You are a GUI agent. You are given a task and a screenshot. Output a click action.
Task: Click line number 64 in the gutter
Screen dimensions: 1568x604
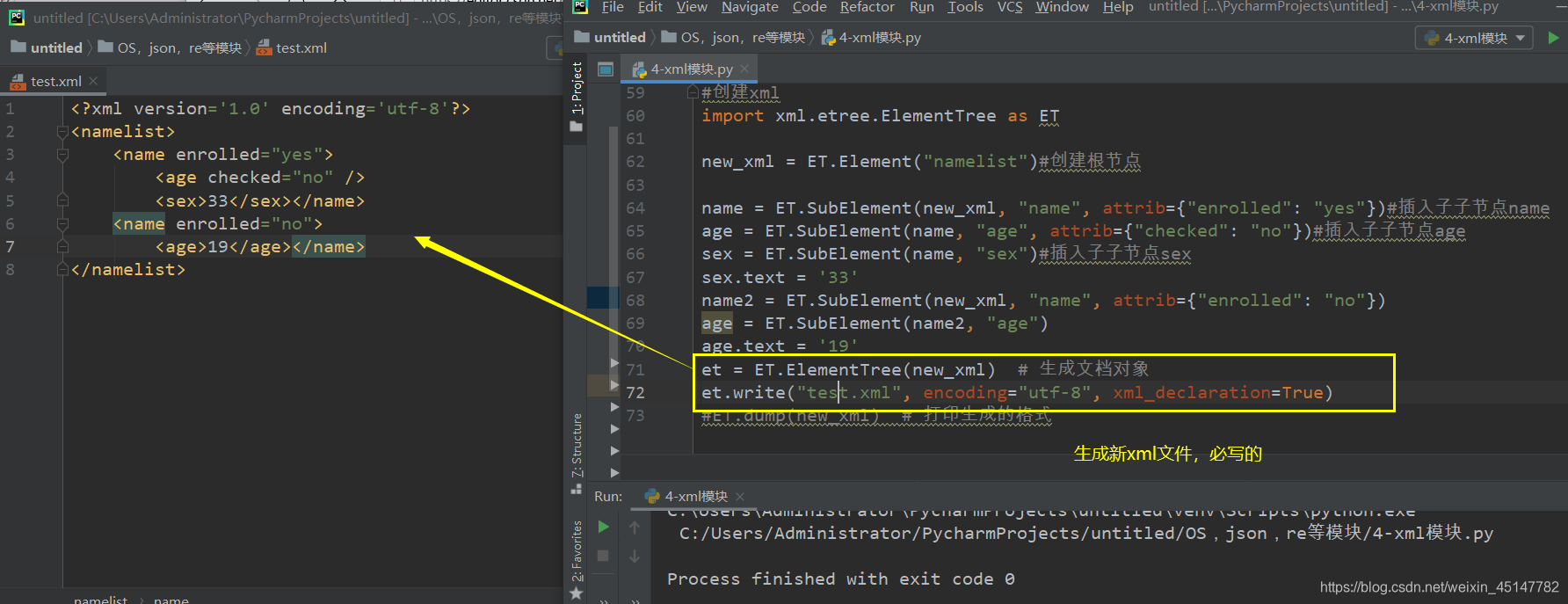click(635, 208)
